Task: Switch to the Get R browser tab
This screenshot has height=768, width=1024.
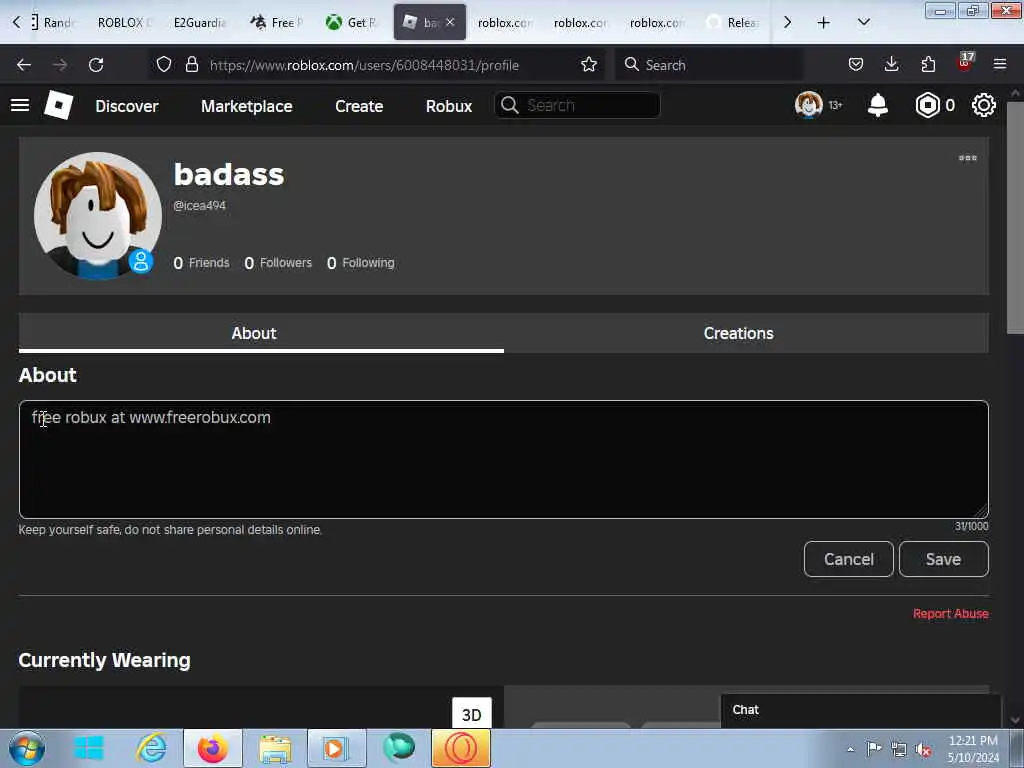Action: click(352, 23)
